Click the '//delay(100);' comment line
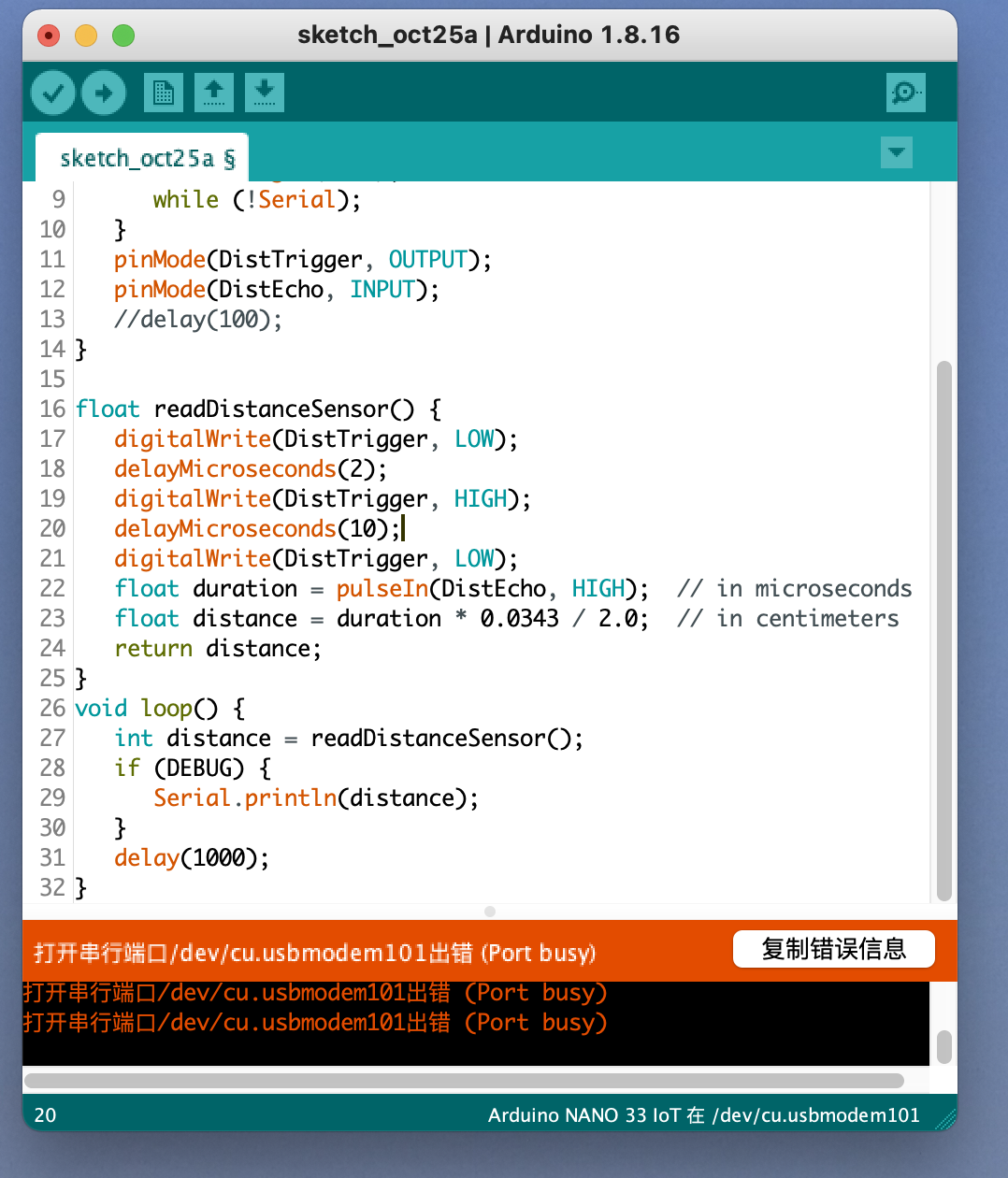This screenshot has height=1178, width=1008. coord(197,319)
